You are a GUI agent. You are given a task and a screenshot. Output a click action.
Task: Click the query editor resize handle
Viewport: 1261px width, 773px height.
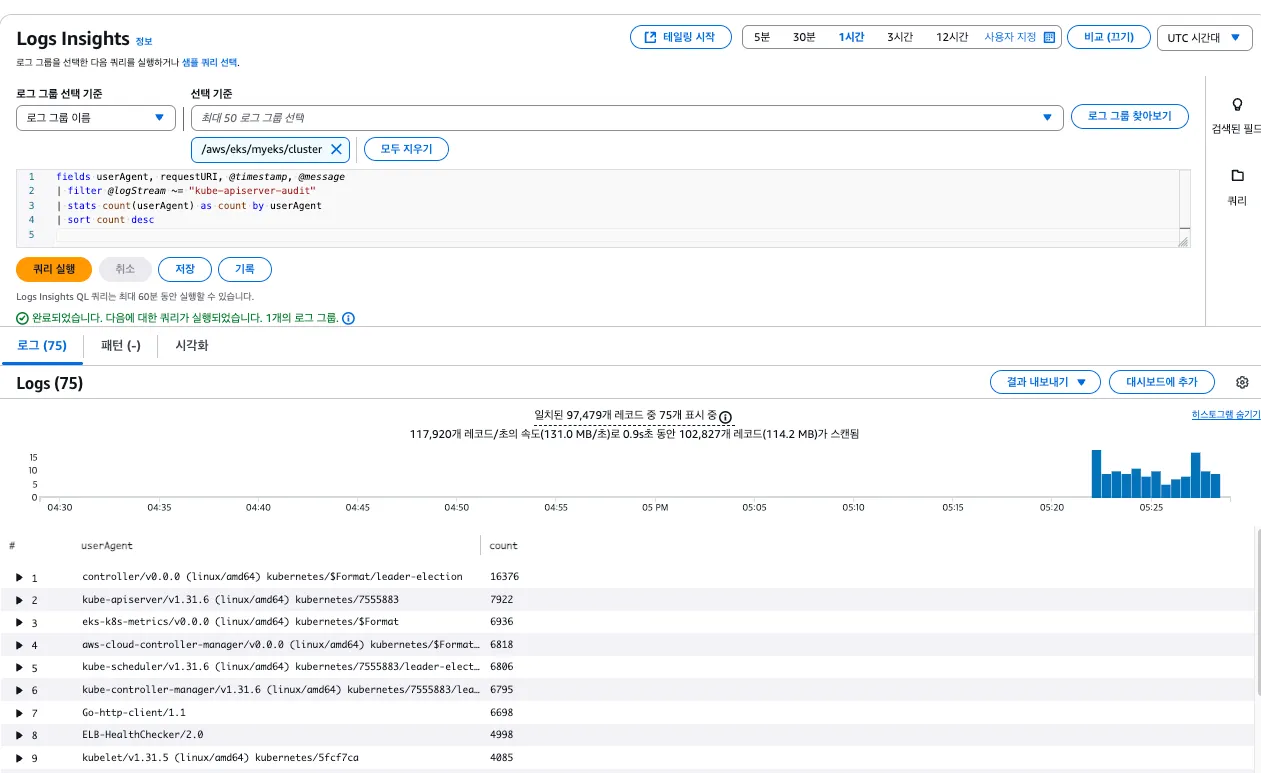point(1184,241)
